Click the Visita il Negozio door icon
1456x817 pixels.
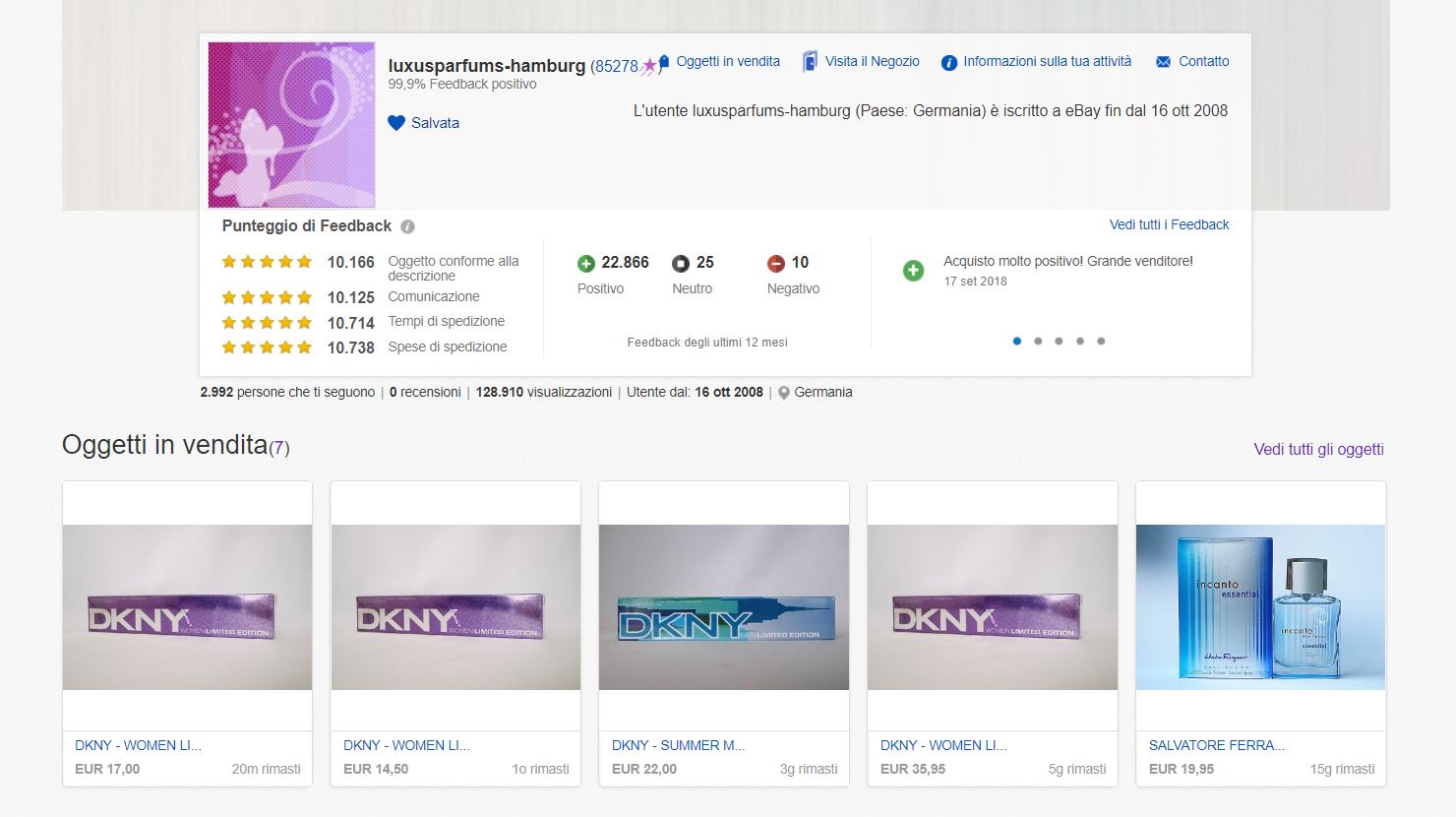point(810,62)
